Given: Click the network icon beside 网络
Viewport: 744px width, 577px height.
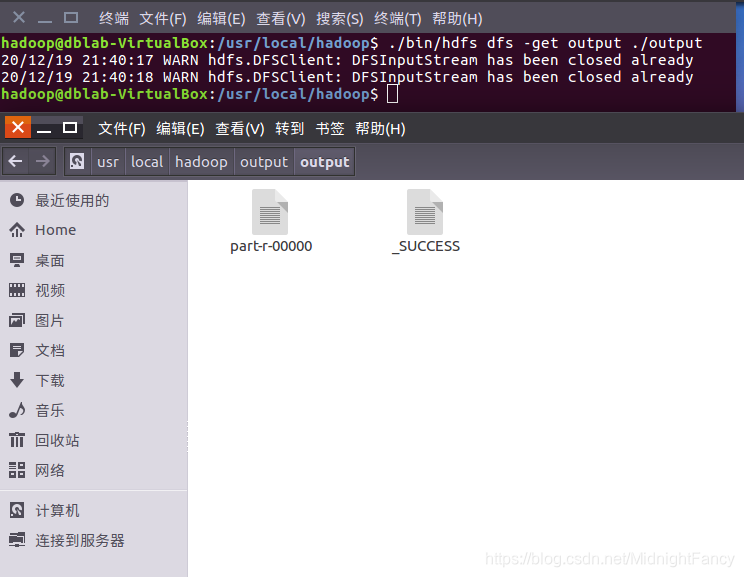Looking at the screenshot, I should (17, 470).
